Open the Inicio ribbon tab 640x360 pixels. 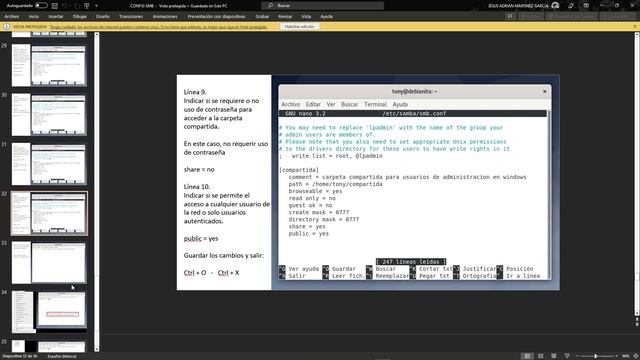(34, 17)
